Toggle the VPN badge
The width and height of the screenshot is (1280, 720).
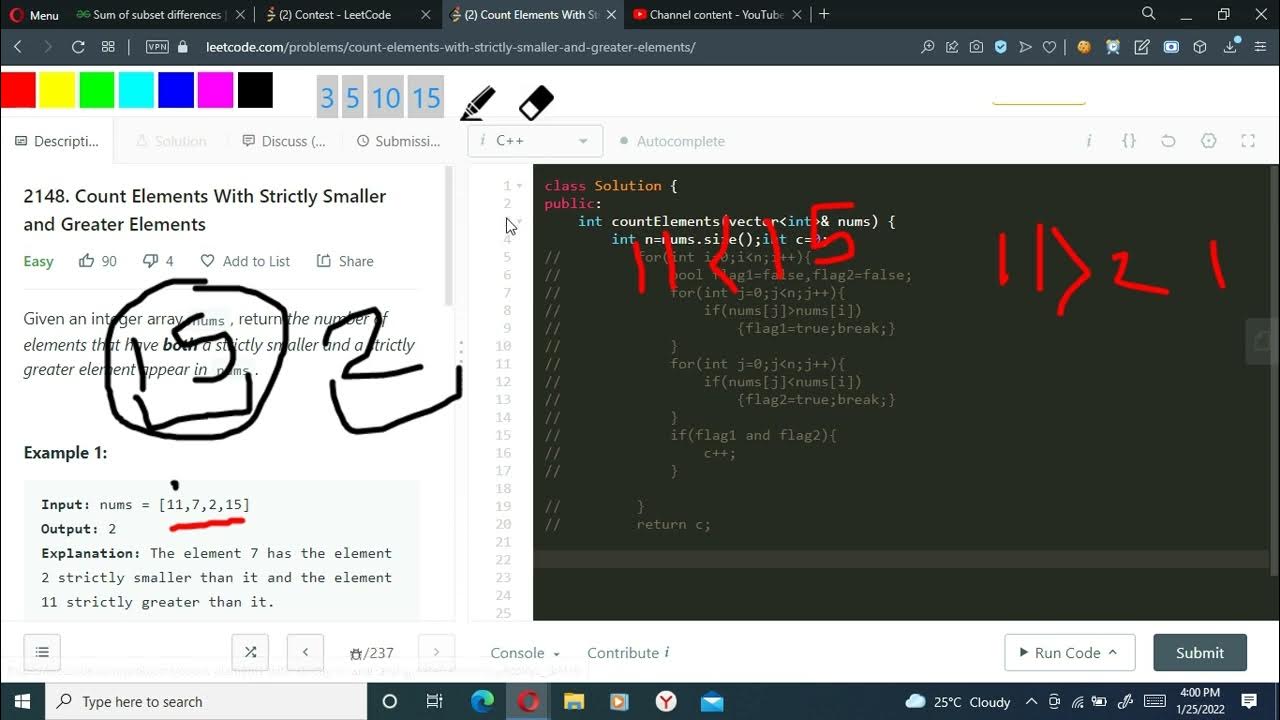(x=157, y=47)
